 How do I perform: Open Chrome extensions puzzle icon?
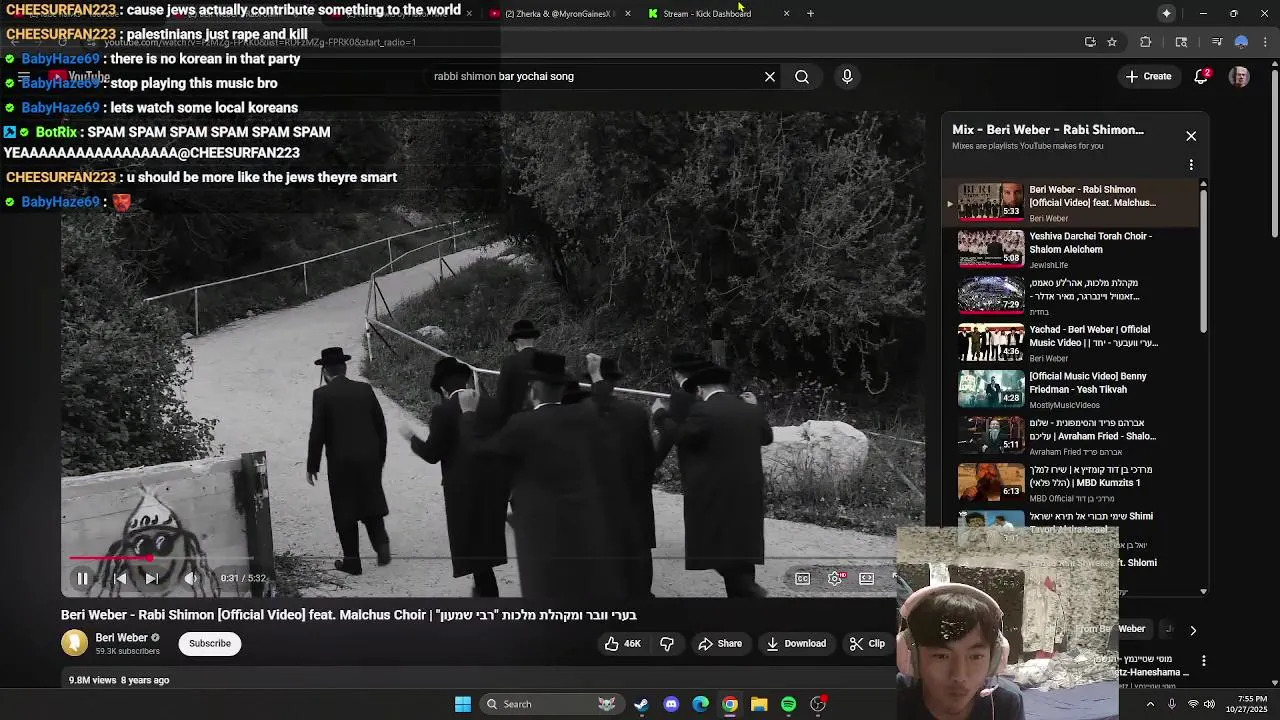[x=1146, y=42]
